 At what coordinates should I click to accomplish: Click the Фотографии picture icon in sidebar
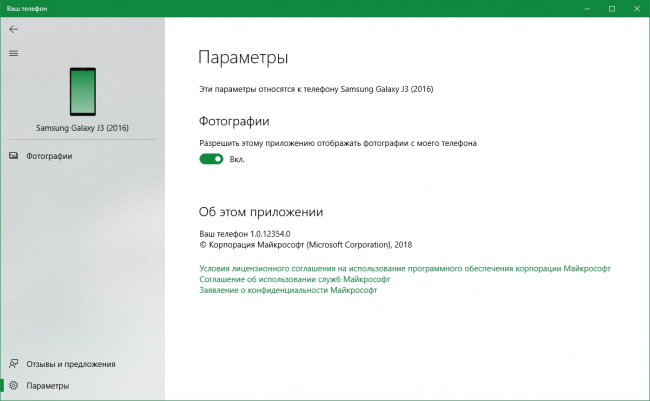click(13, 156)
